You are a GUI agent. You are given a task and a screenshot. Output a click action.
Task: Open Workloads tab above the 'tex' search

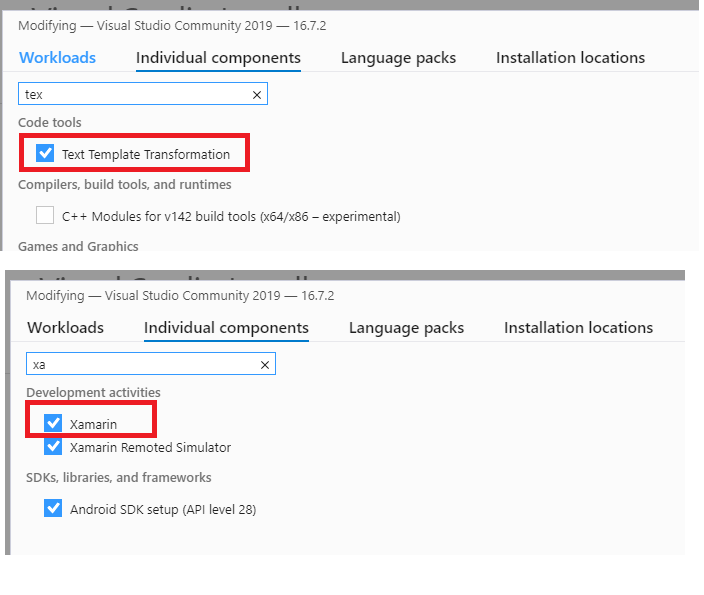[x=57, y=58]
